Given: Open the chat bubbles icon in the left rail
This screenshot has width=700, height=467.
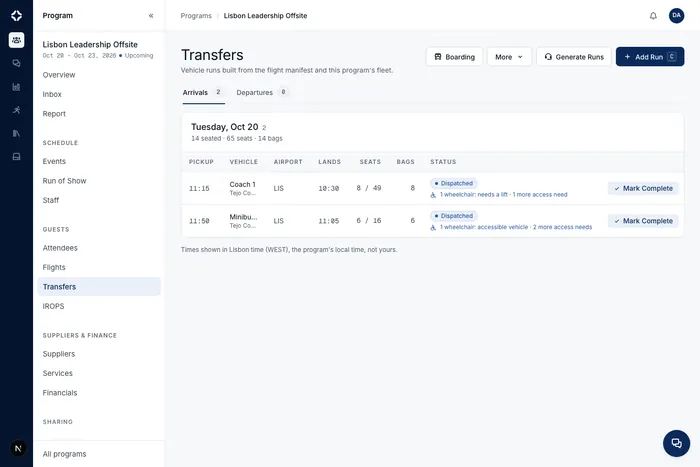Looking at the screenshot, I should (x=16, y=63).
